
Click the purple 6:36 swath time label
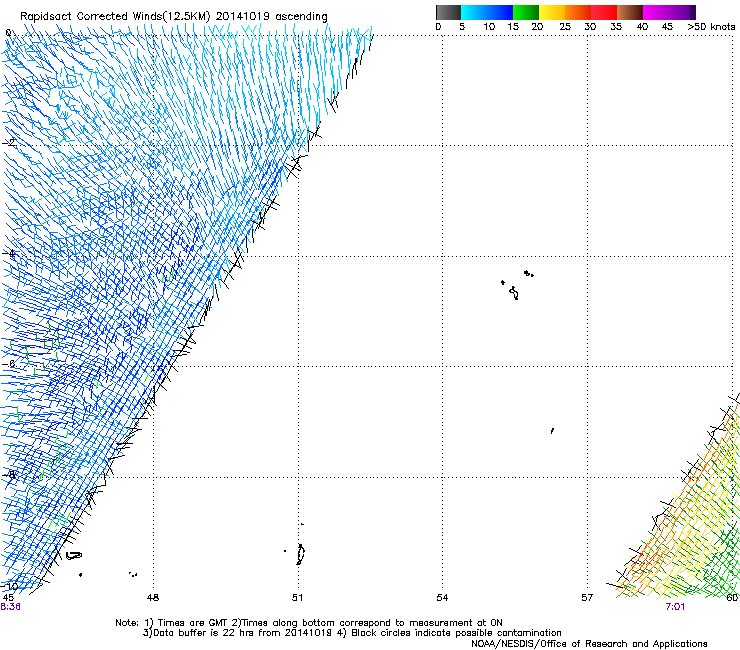pos(10,607)
